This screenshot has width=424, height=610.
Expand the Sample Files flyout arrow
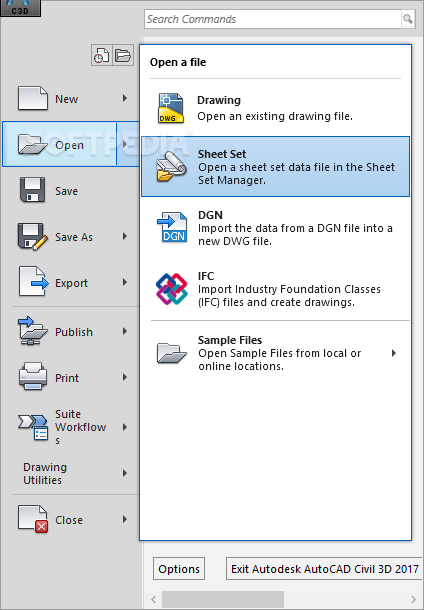click(x=394, y=353)
